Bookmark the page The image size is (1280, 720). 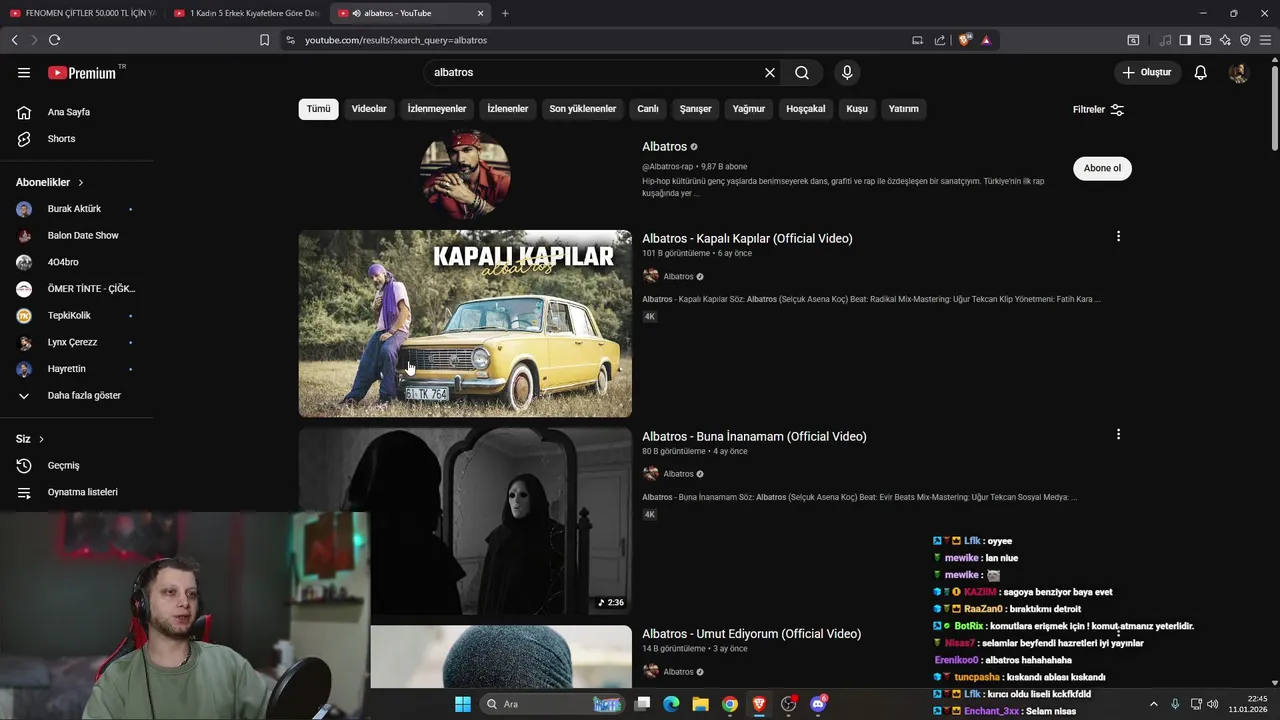point(264,40)
